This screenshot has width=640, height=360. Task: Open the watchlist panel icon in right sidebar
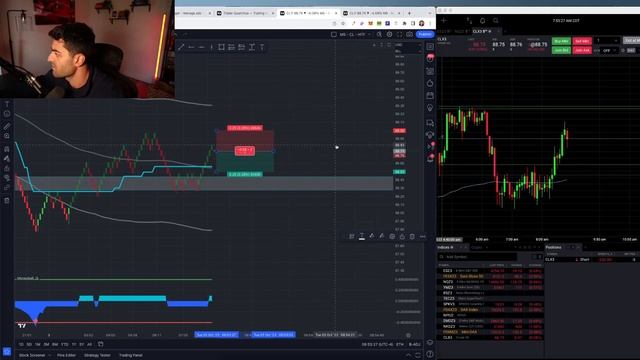[x=430, y=47]
